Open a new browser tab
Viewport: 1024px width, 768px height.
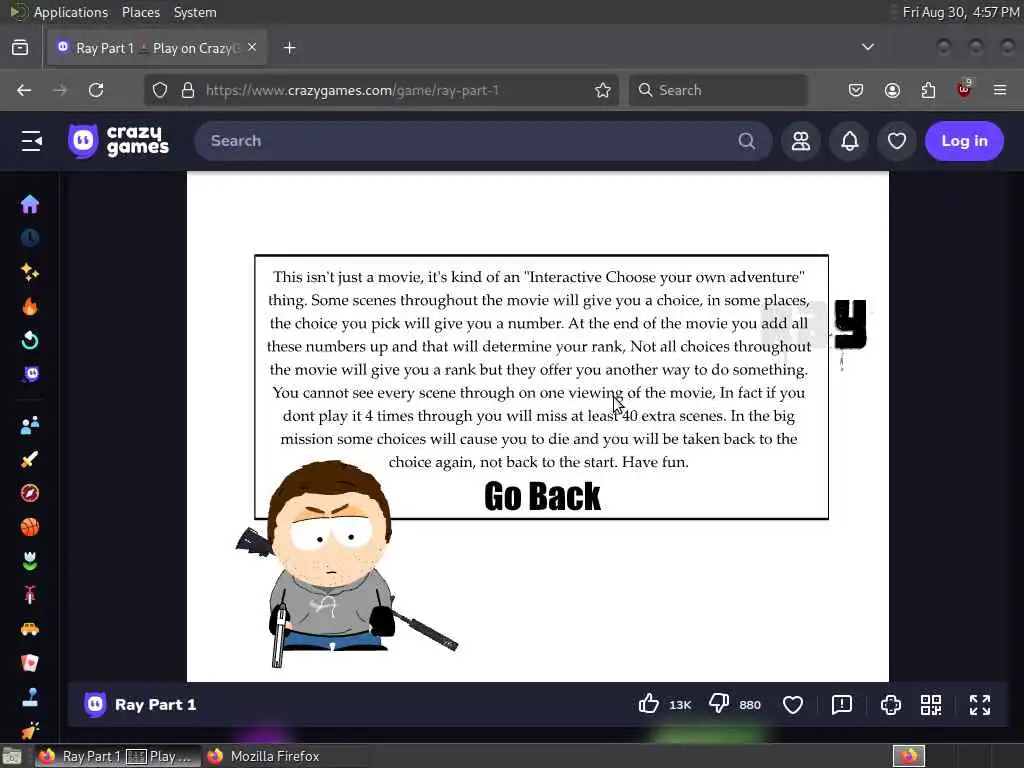289,48
